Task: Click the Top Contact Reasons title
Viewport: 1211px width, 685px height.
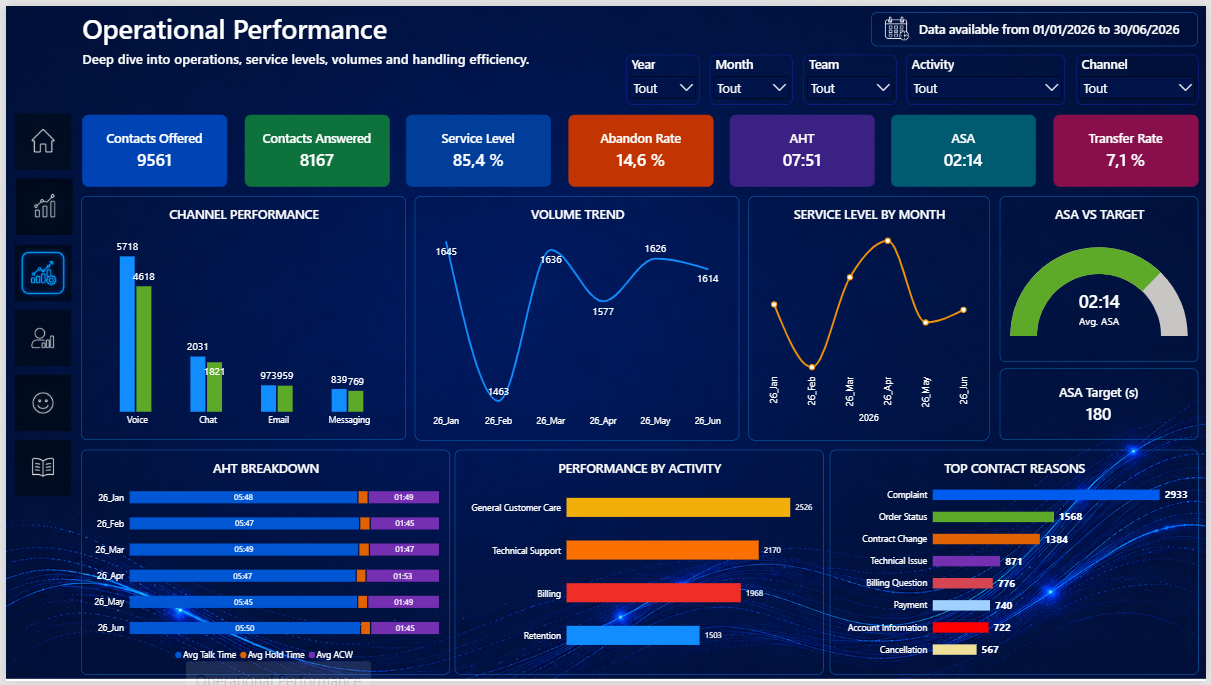Action: pos(1014,468)
